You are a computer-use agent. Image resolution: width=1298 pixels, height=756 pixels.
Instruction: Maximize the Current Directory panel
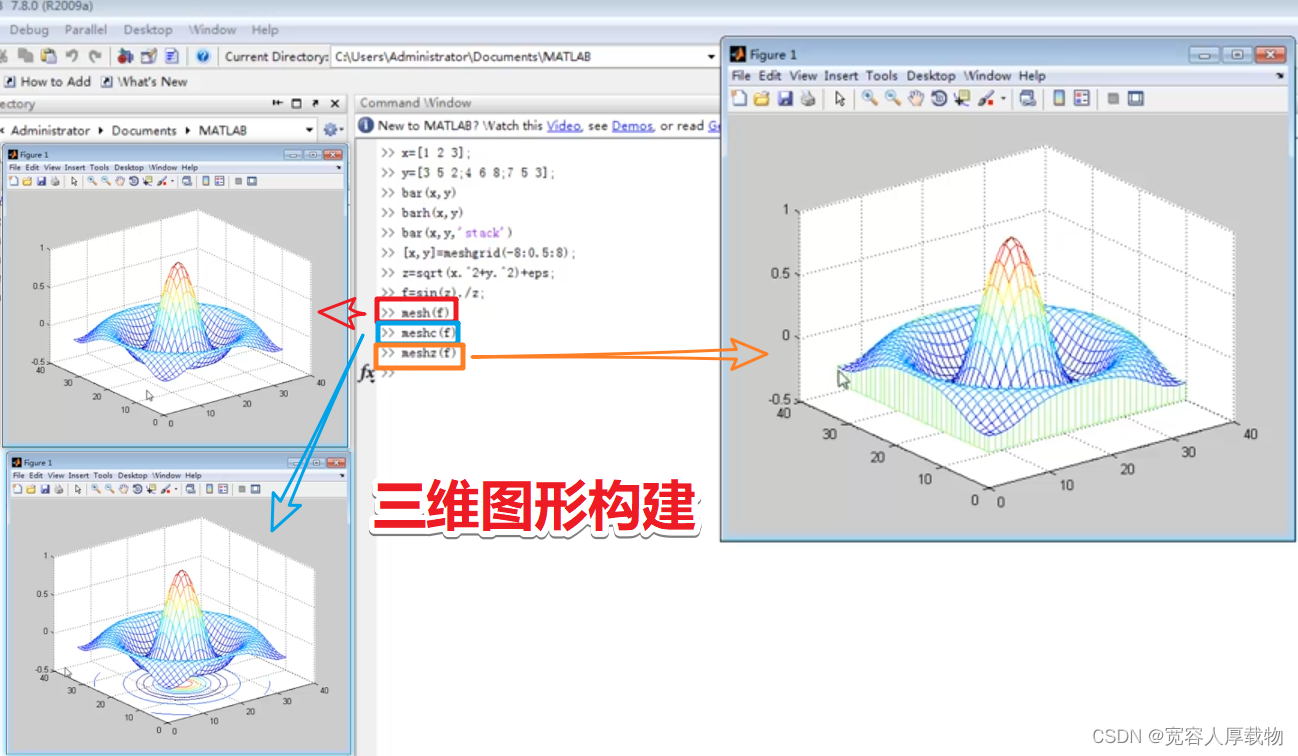point(296,103)
